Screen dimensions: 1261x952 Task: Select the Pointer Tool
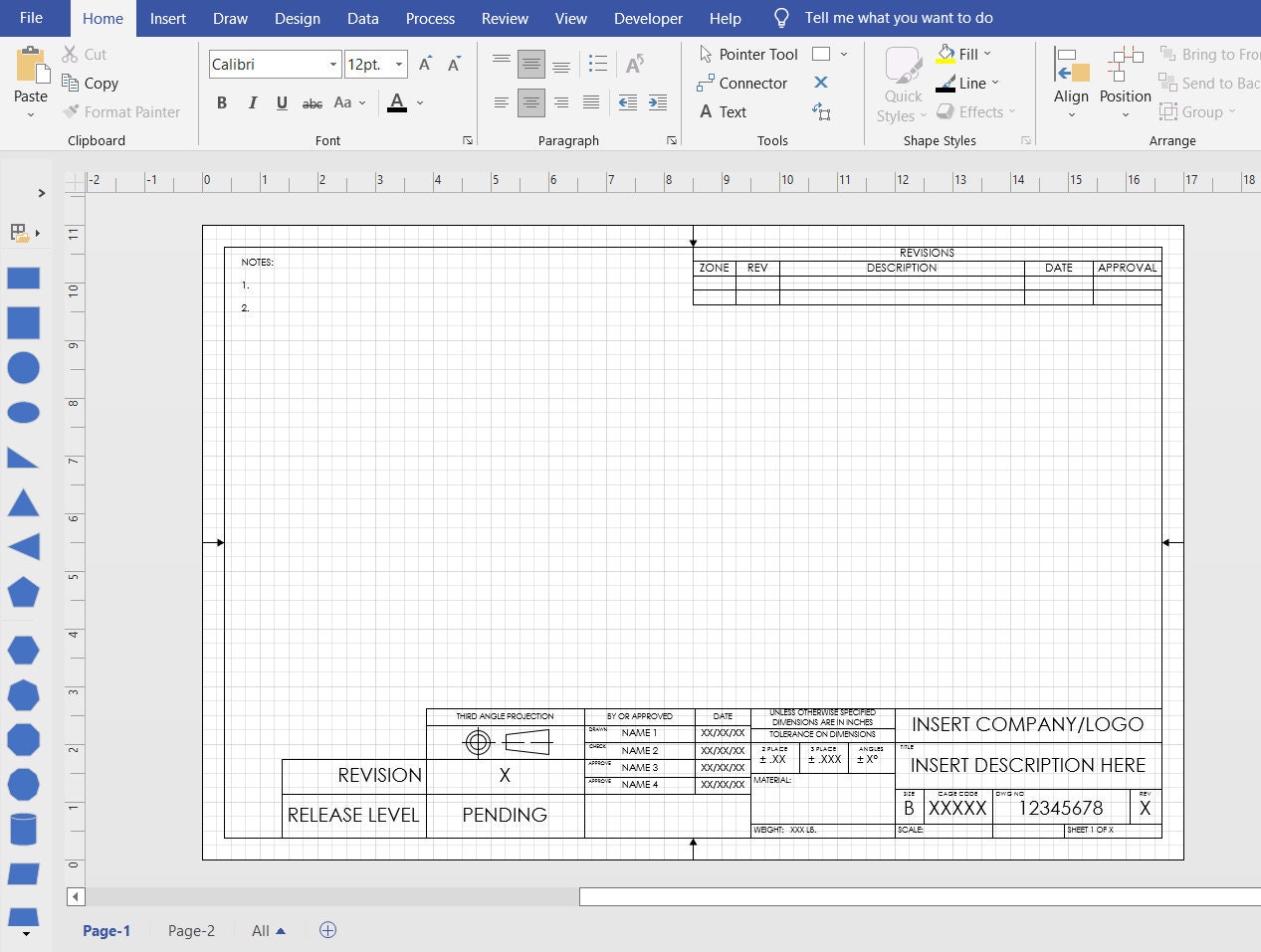(748, 54)
